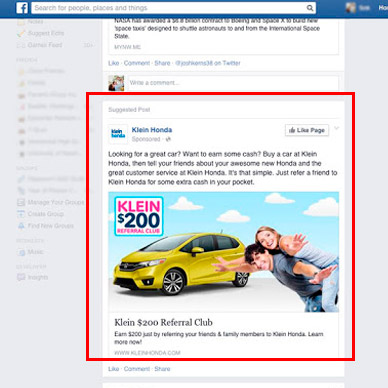The width and height of the screenshot is (388, 388).
Task: Open Klein $200 Referral Club headline
Action: coord(163,323)
